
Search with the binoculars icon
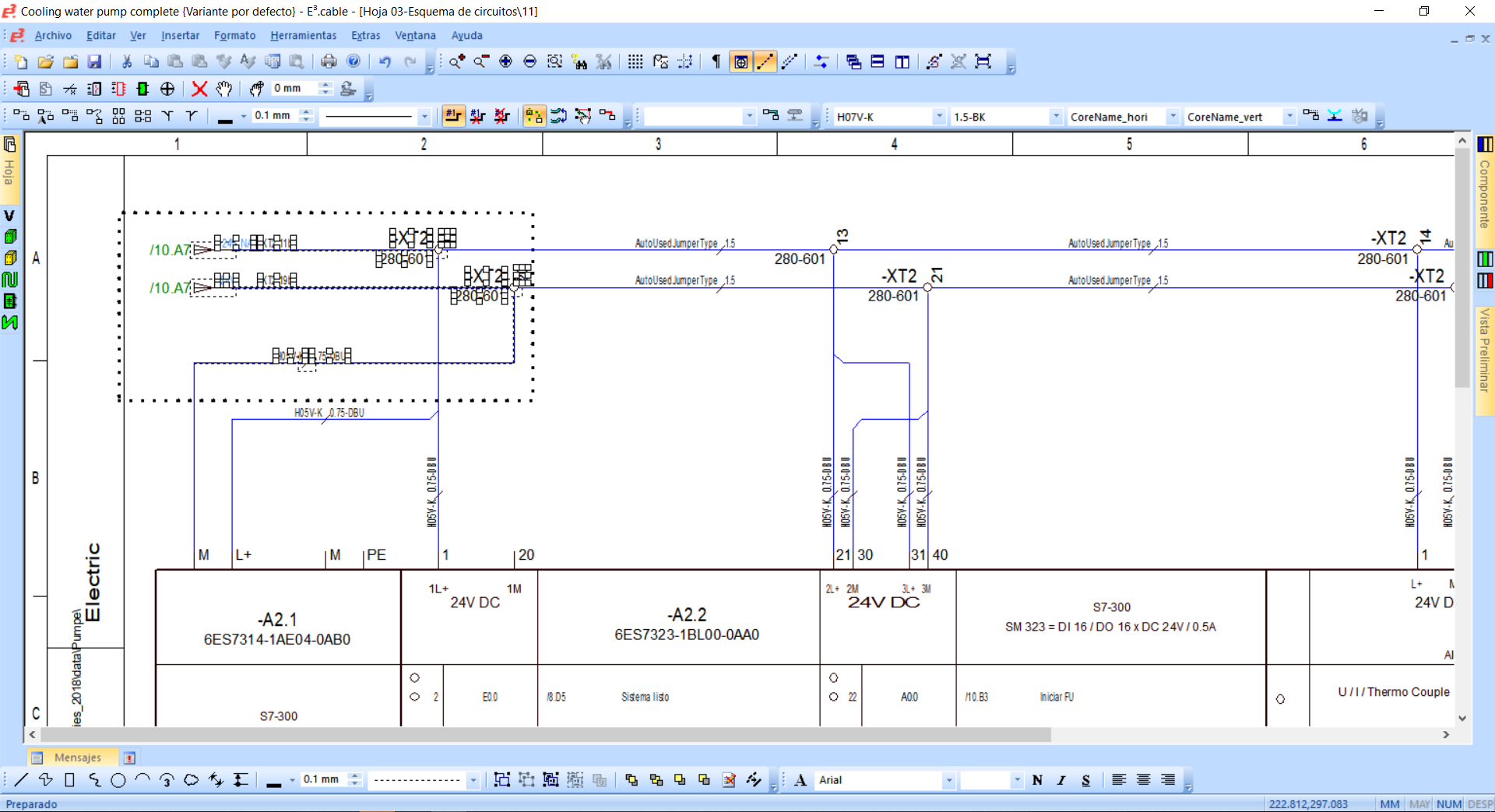click(x=579, y=62)
